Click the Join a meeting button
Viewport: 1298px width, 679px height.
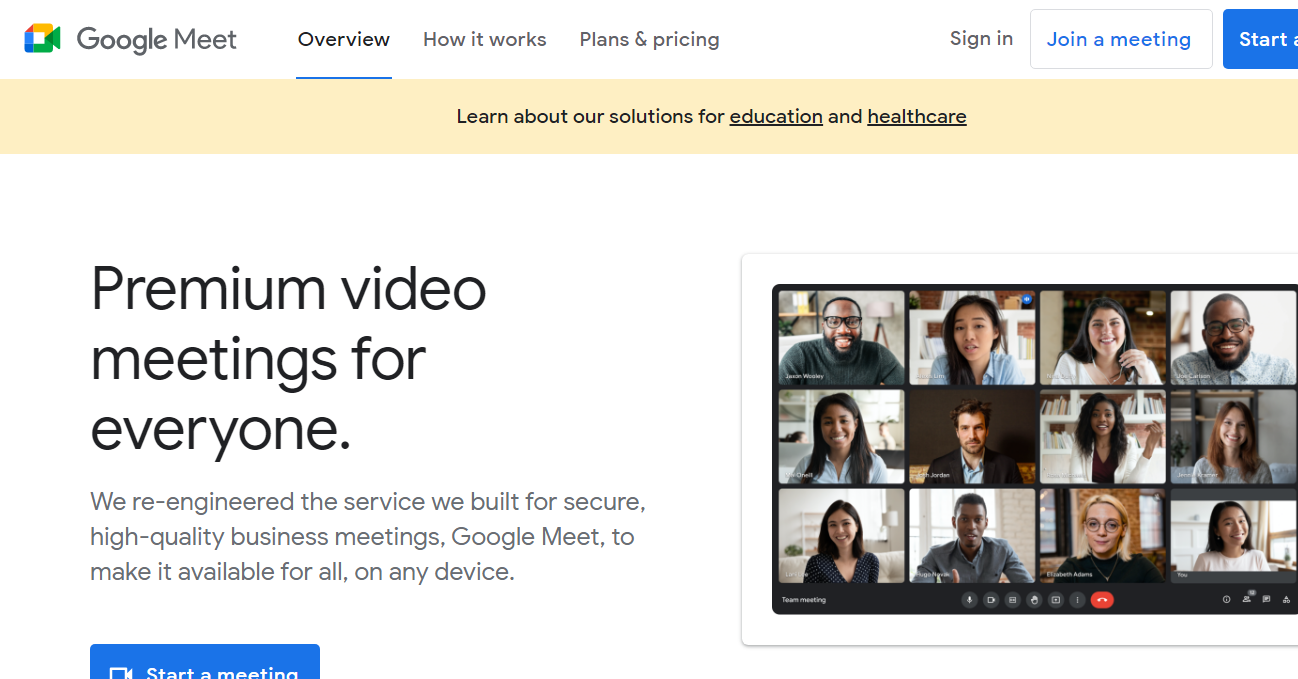coord(1121,39)
